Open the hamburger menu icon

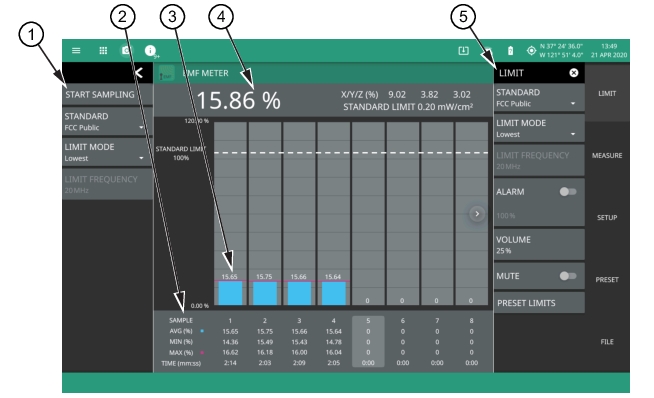(x=76, y=51)
